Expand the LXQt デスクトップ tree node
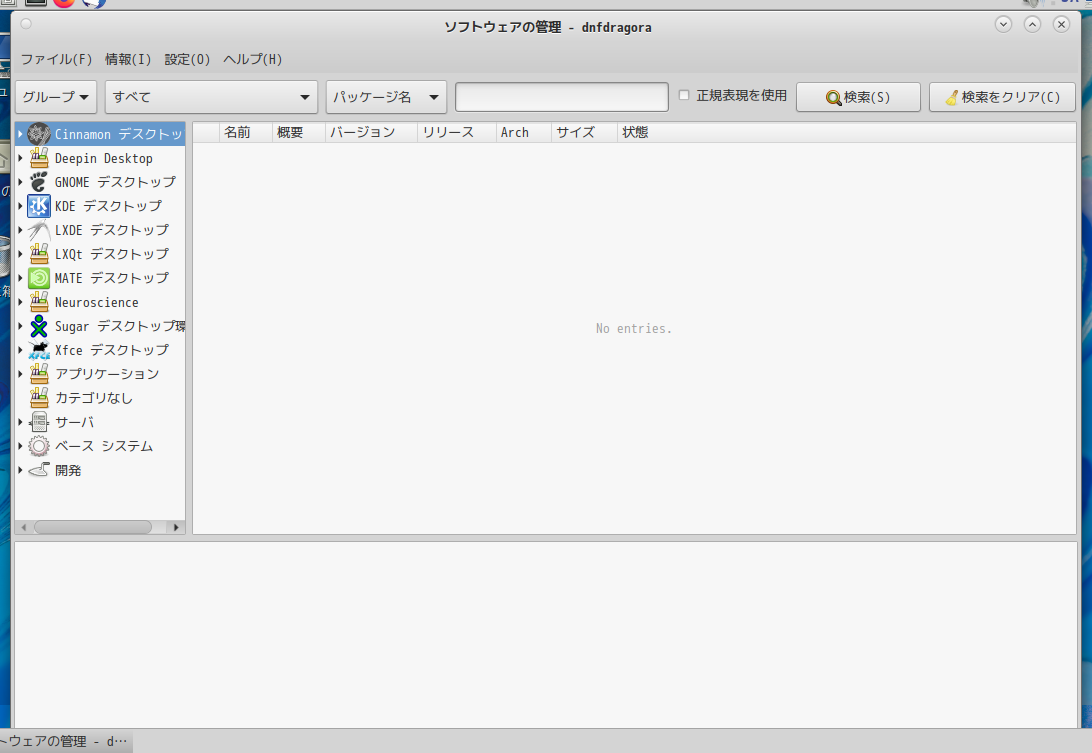This screenshot has height=753, width=1092. (x=20, y=254)
